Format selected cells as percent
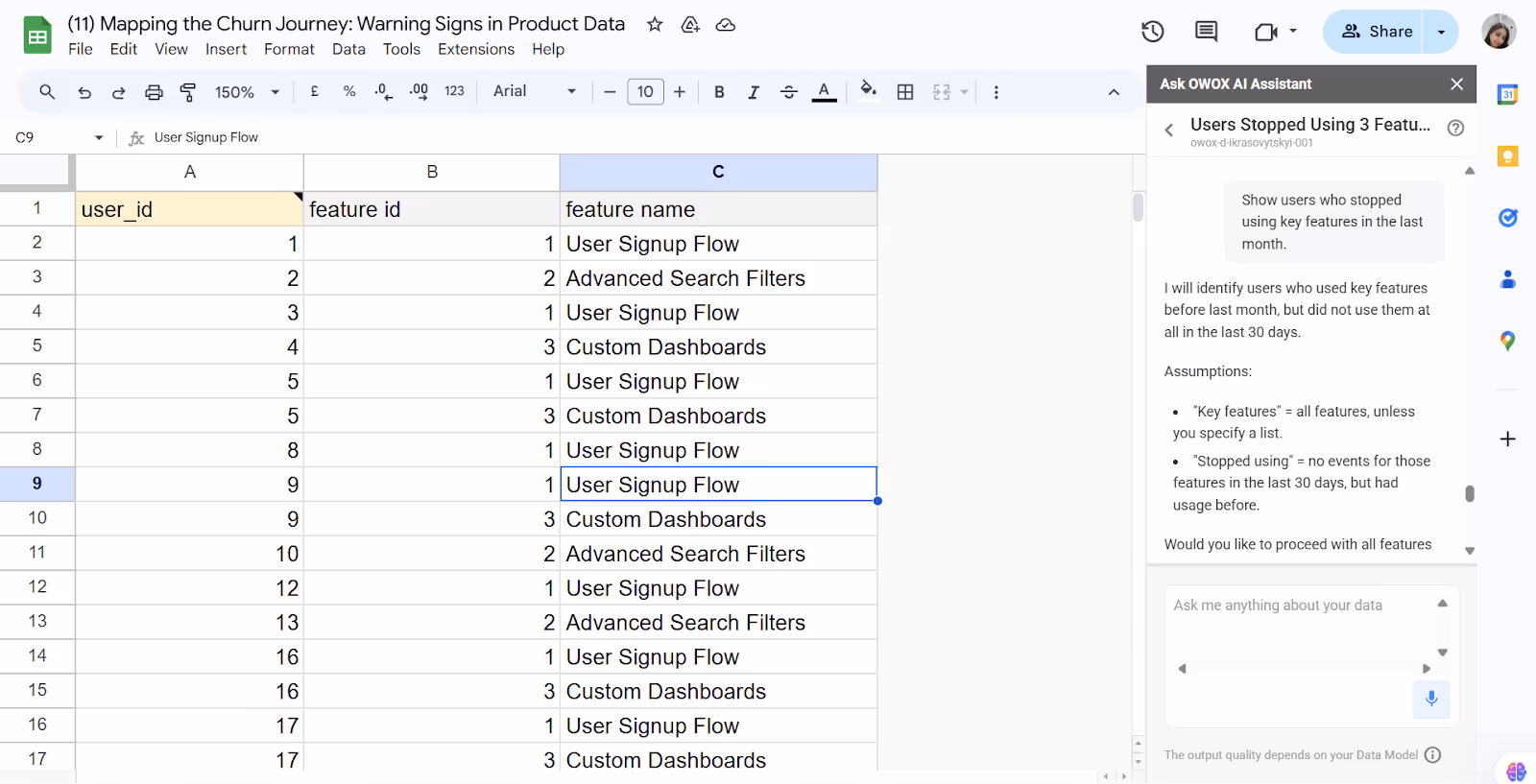 point(349,91)
